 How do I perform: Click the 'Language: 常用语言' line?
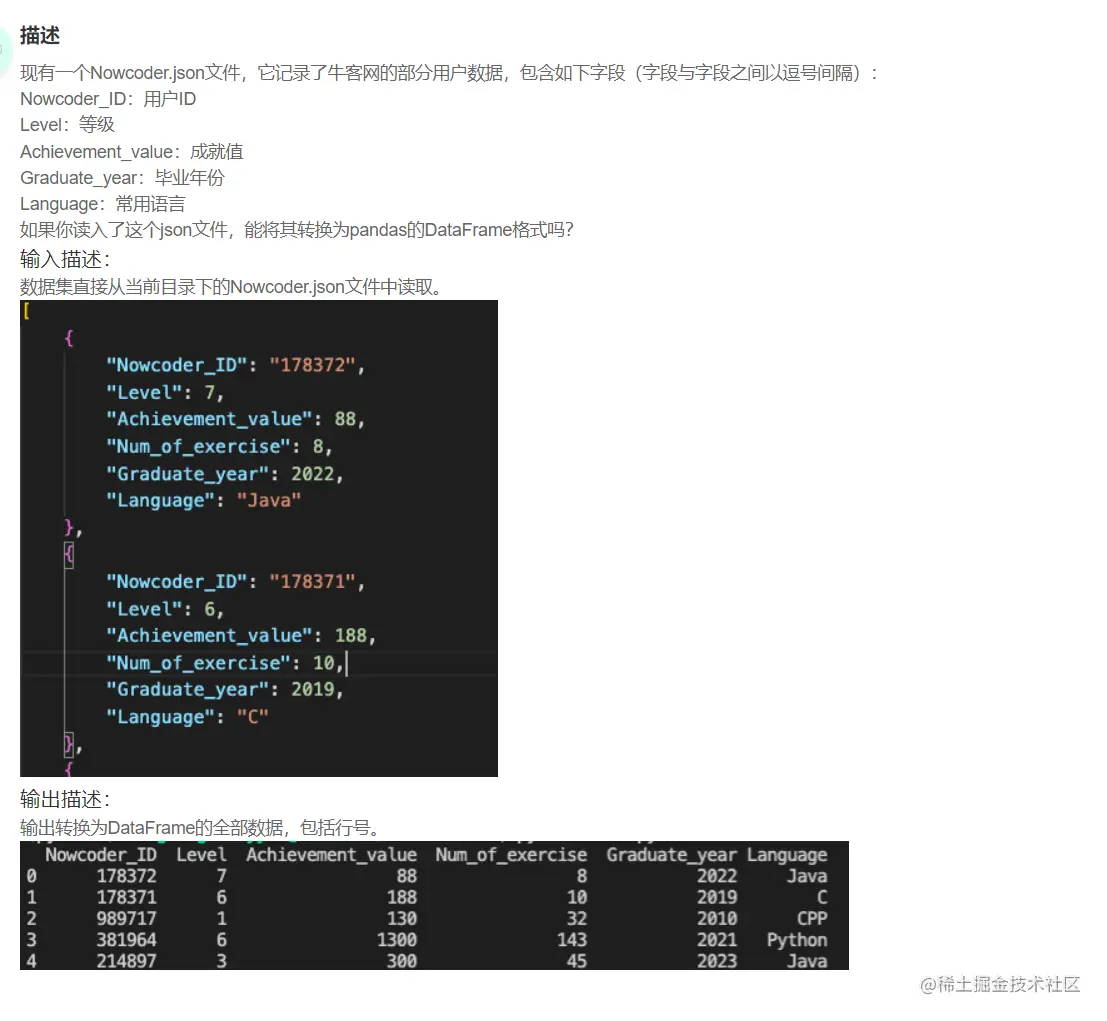(102, 204)
